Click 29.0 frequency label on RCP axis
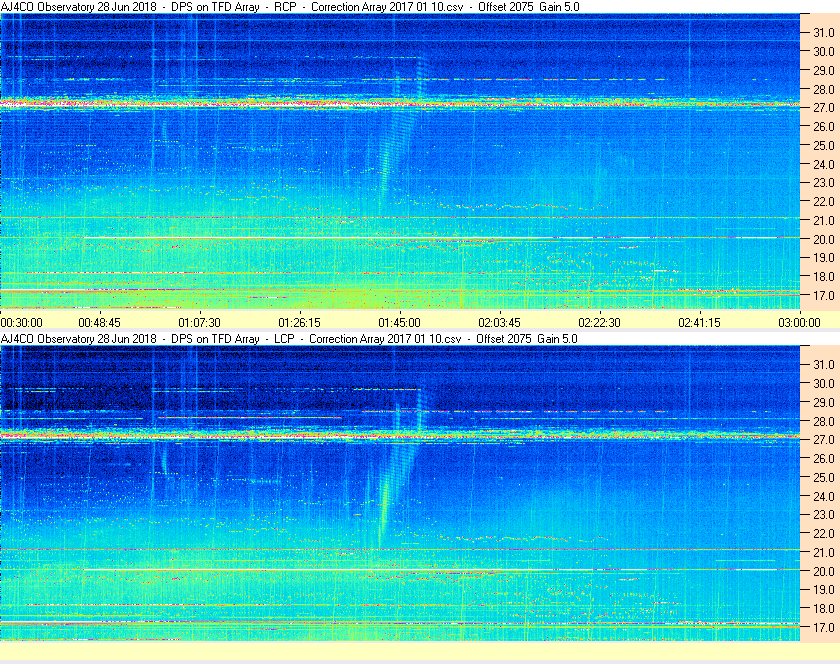Image resolution: width=840 pixels, height=664 pixels. 824,70
